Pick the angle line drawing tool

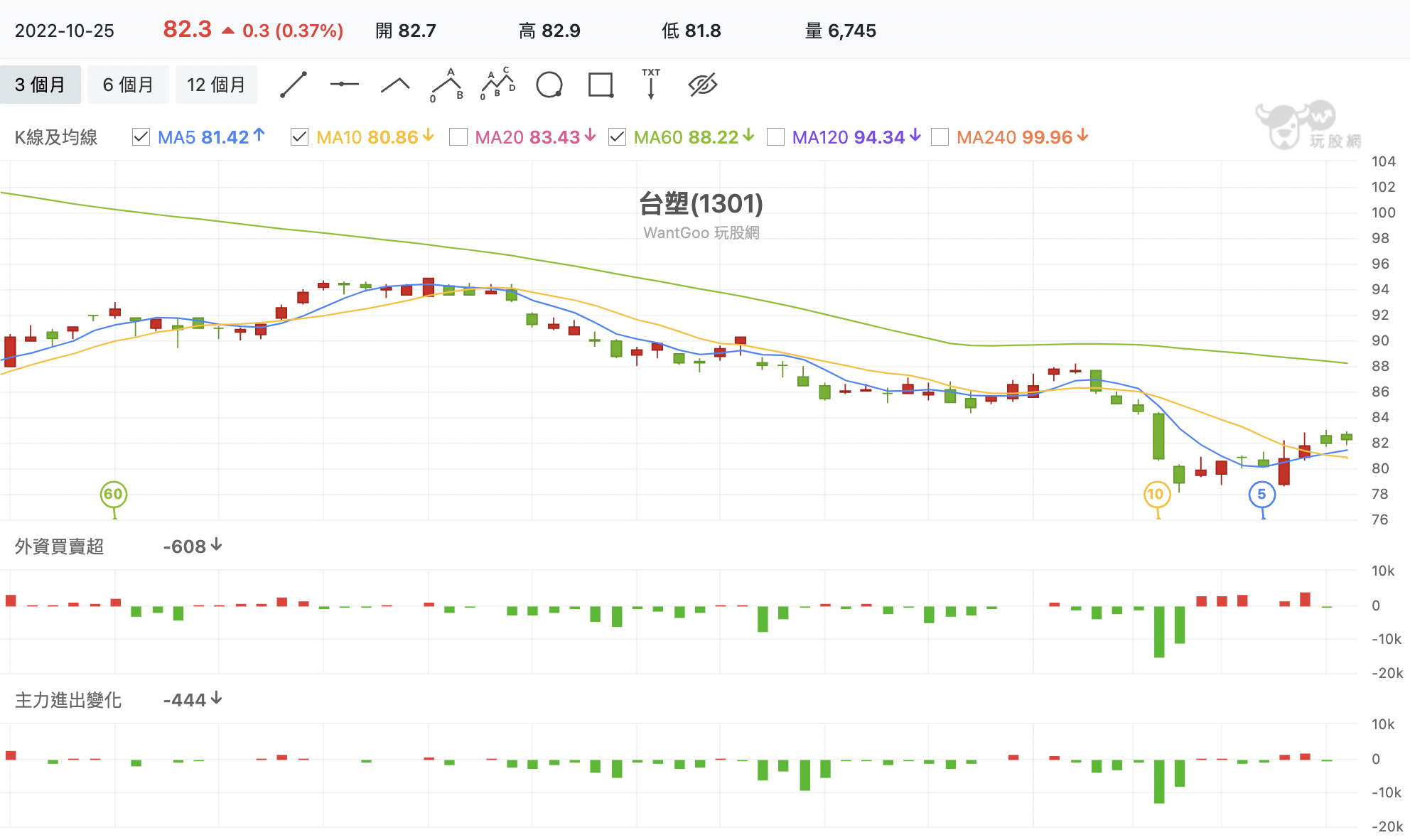coord(395,84)
